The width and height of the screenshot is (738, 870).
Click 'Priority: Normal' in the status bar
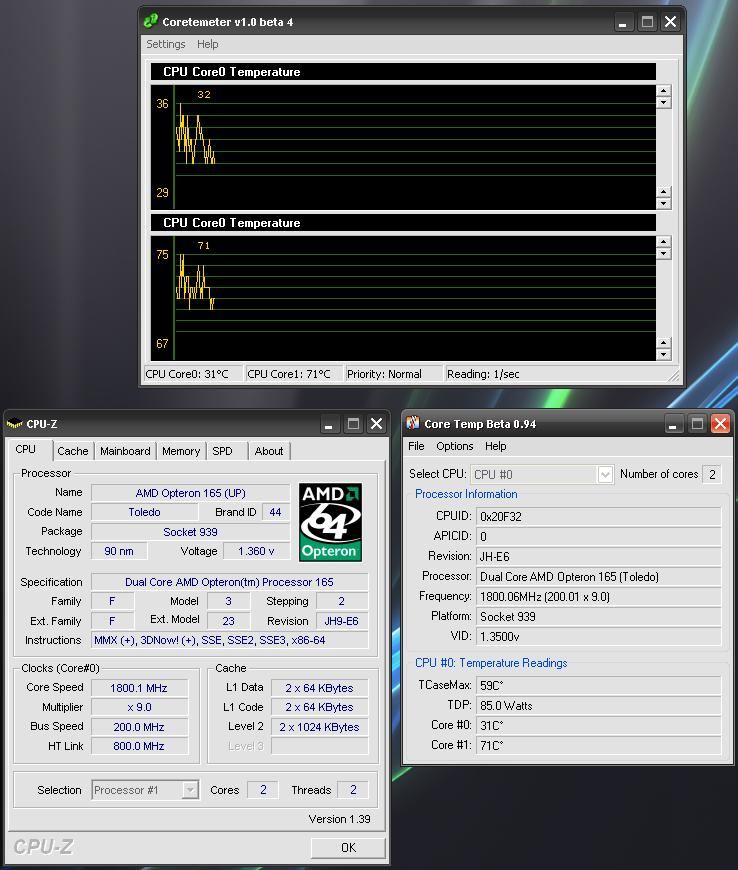click(x=393, y=374)
